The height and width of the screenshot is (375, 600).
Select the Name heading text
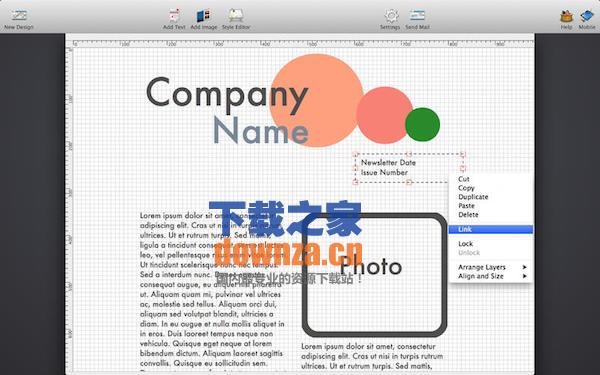[x=260, y=131]
